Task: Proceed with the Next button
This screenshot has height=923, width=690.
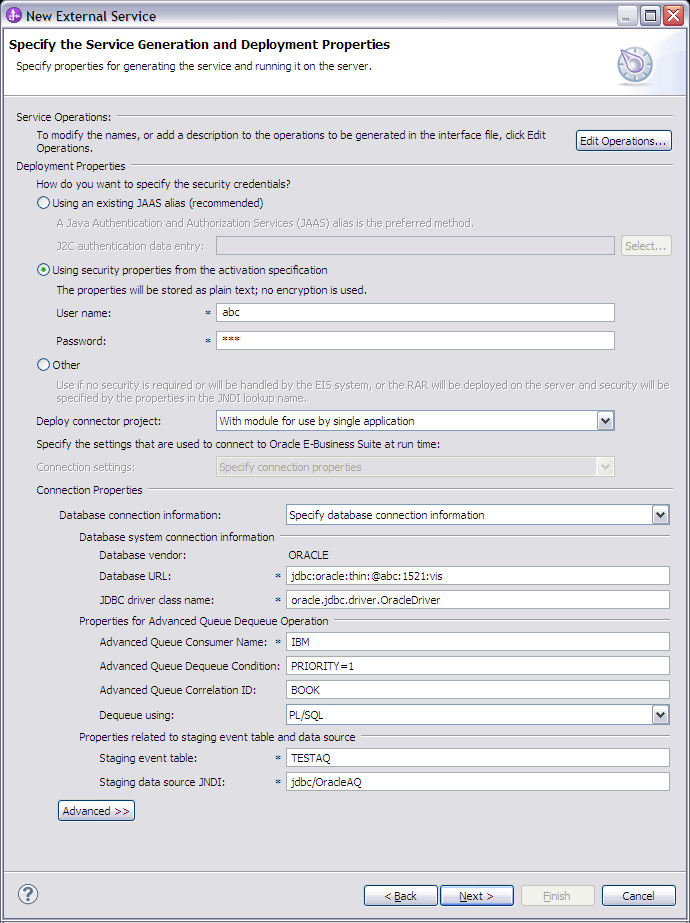Action: click(477, 896)
